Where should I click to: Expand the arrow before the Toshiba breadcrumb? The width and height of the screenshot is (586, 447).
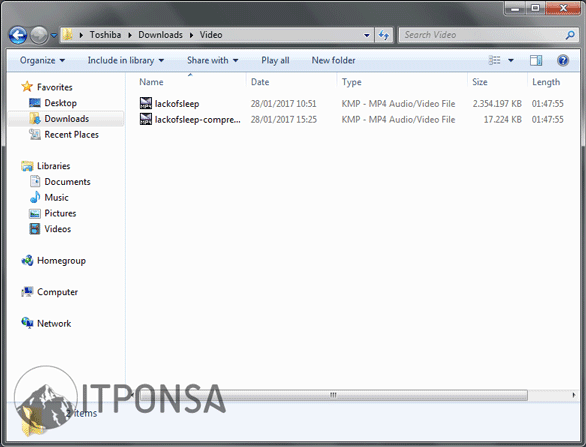coord(81,35)
